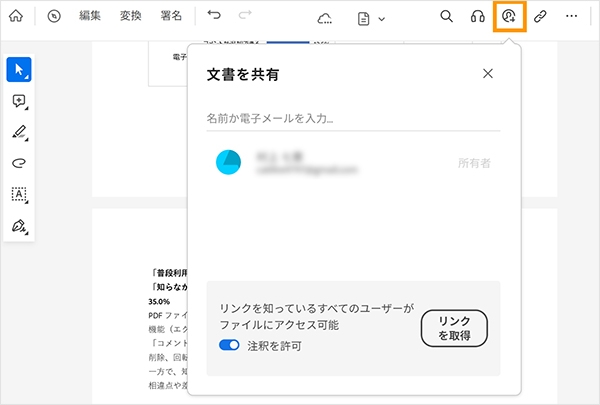Open the 署名 menu
Image resolution: width=600 pixels, height=405 pixels.
coord(171,17)
